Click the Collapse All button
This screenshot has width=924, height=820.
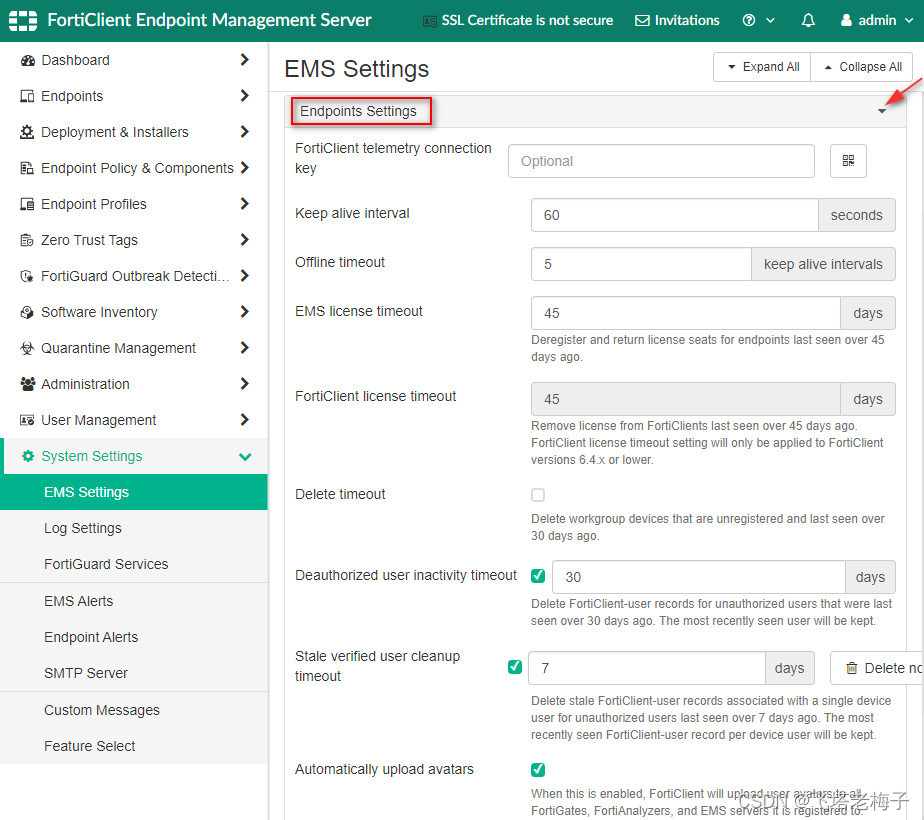pos(862,67)
